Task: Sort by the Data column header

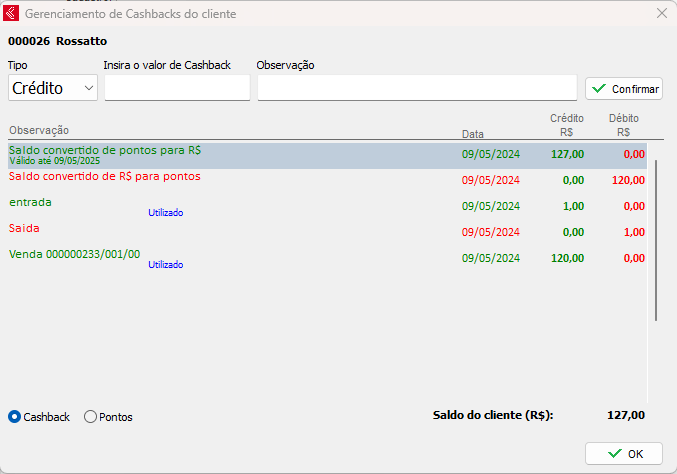Action: 473,133
